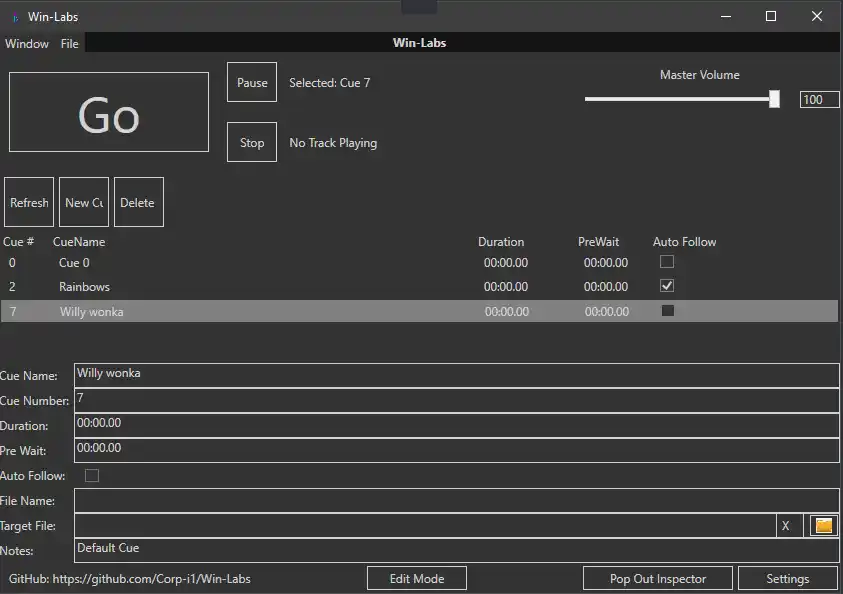The height and width of the screenshot is (594, 843).
Task: Open the Window menu
Action: pyautogui.click(x=27, y=44)
